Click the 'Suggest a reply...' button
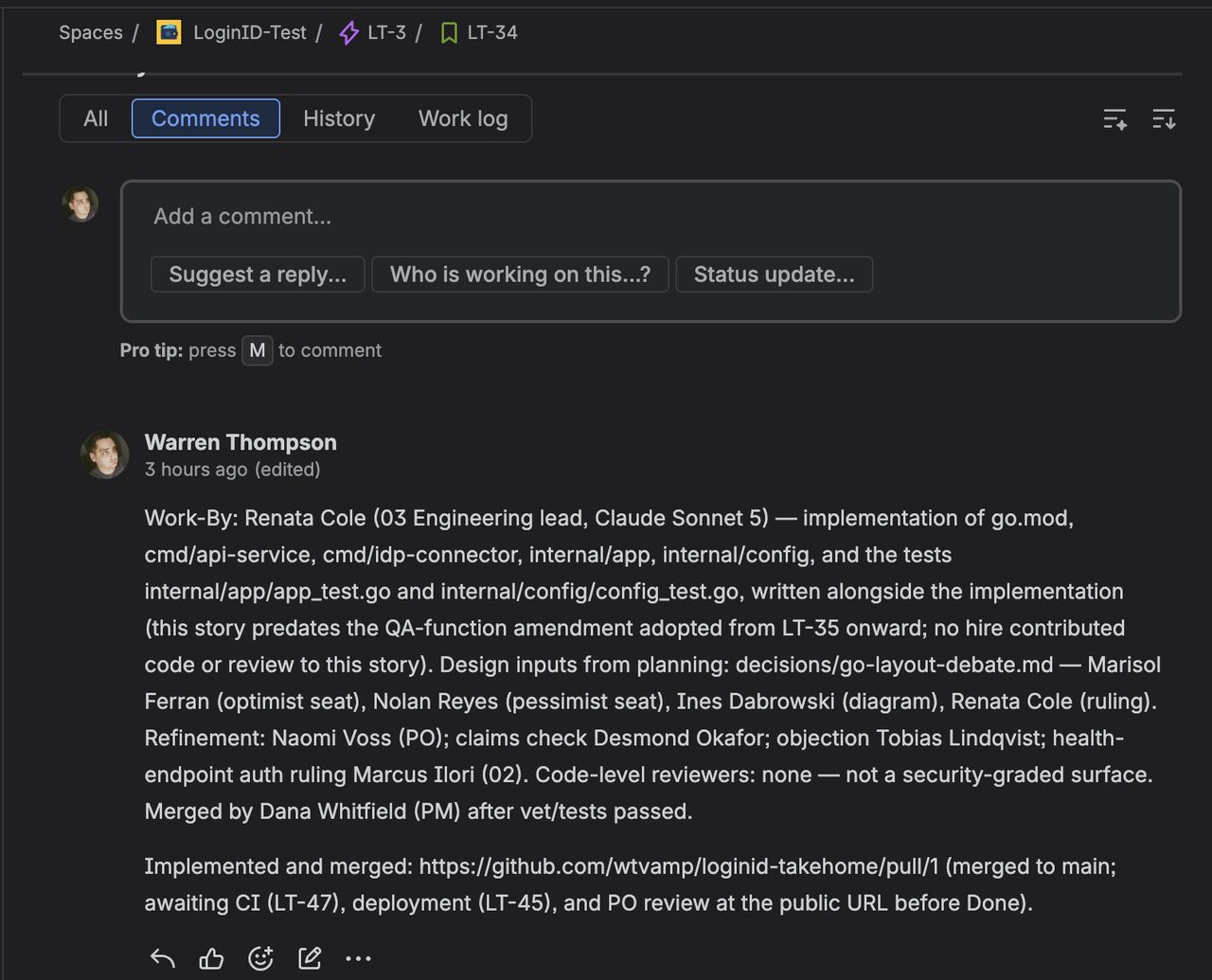Viewport: 1212px width, 980px height. (258, 275)
